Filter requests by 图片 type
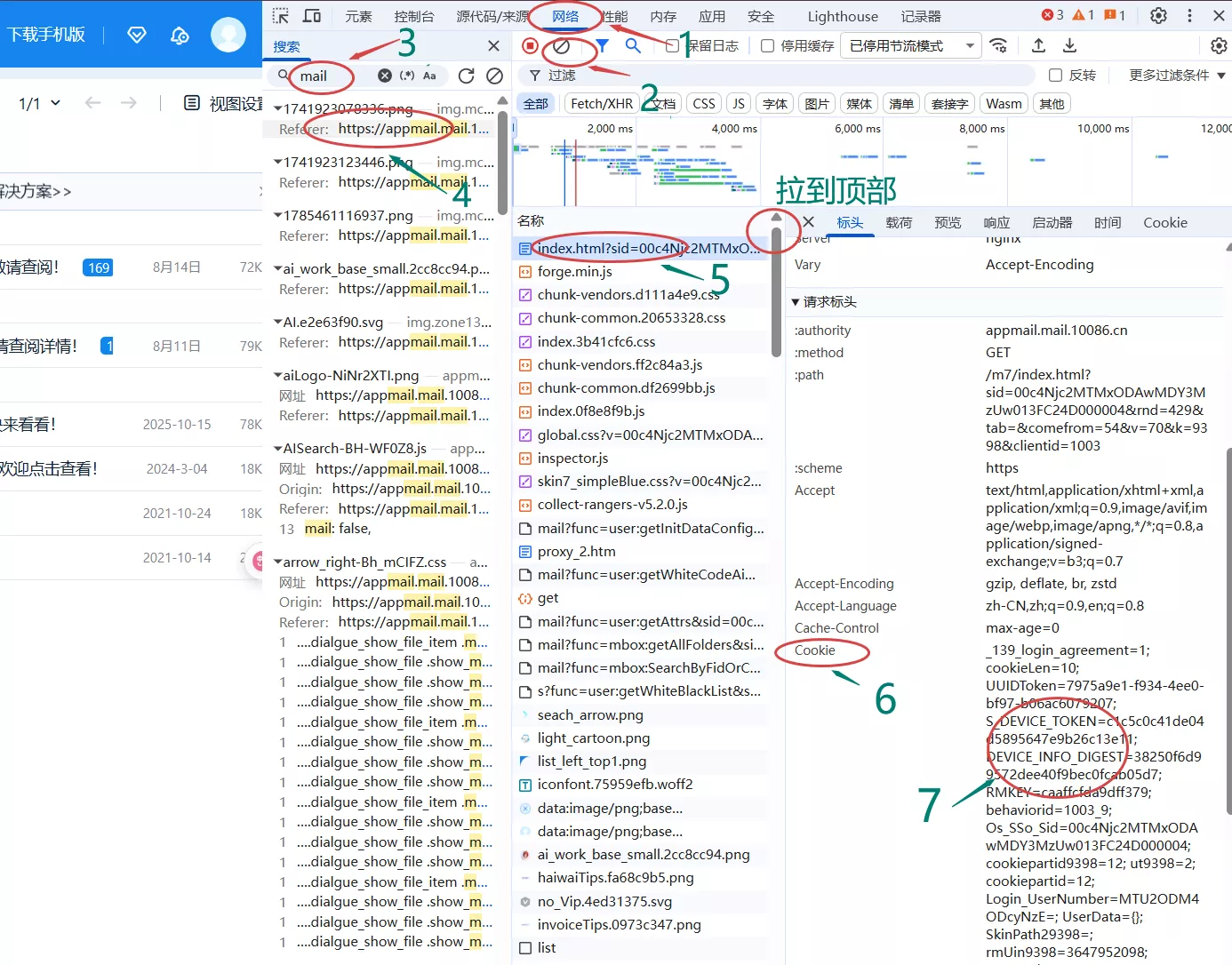This screenshot has height=965, width=1232. (817, 104)
